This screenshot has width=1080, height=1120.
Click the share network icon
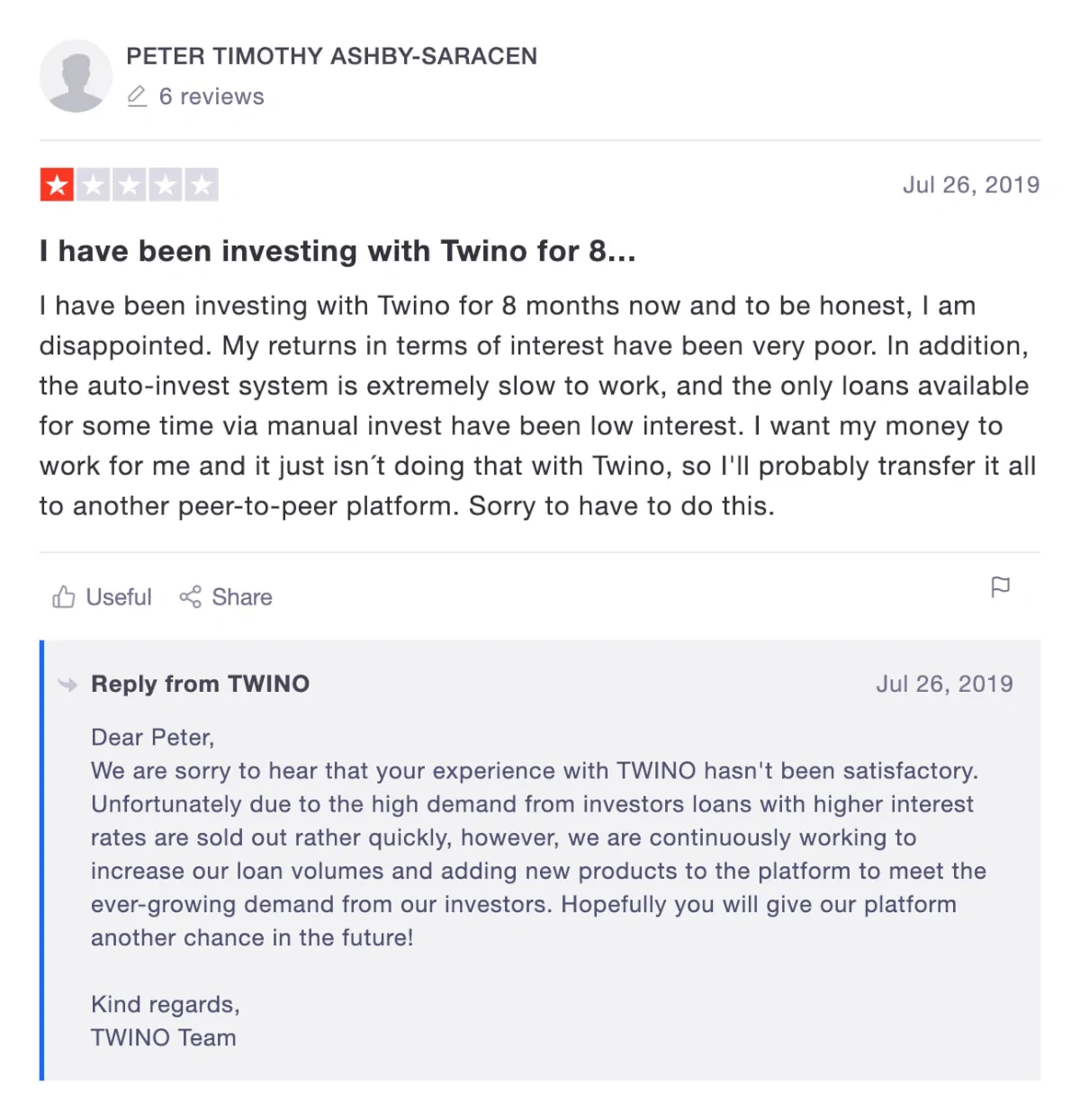coord(190,596)
